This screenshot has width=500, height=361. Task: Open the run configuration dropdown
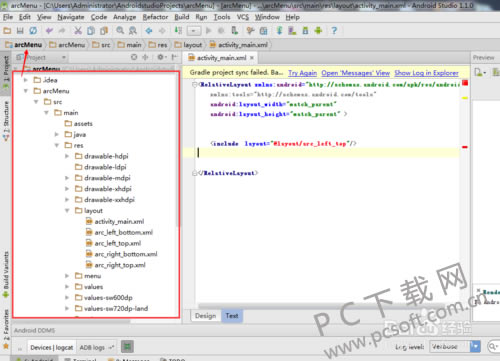[194, 31]
